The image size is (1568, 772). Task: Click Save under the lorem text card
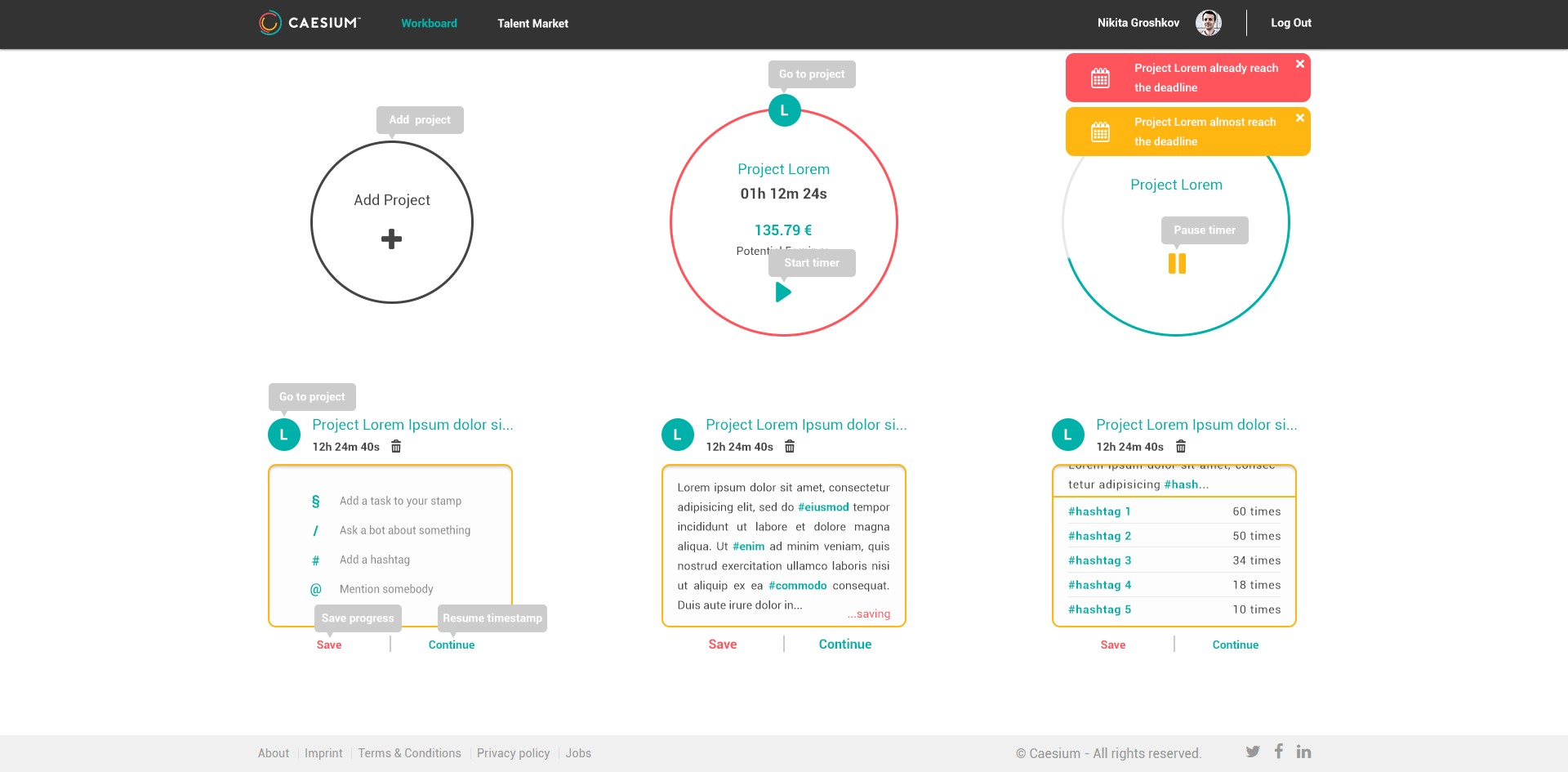tap(723, 645)
